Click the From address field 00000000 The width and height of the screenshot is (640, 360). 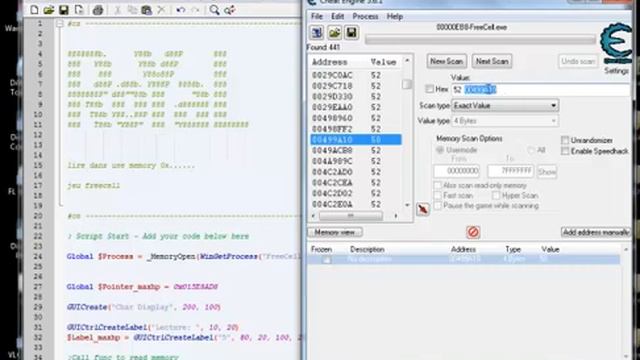click(x=457, y=171)
